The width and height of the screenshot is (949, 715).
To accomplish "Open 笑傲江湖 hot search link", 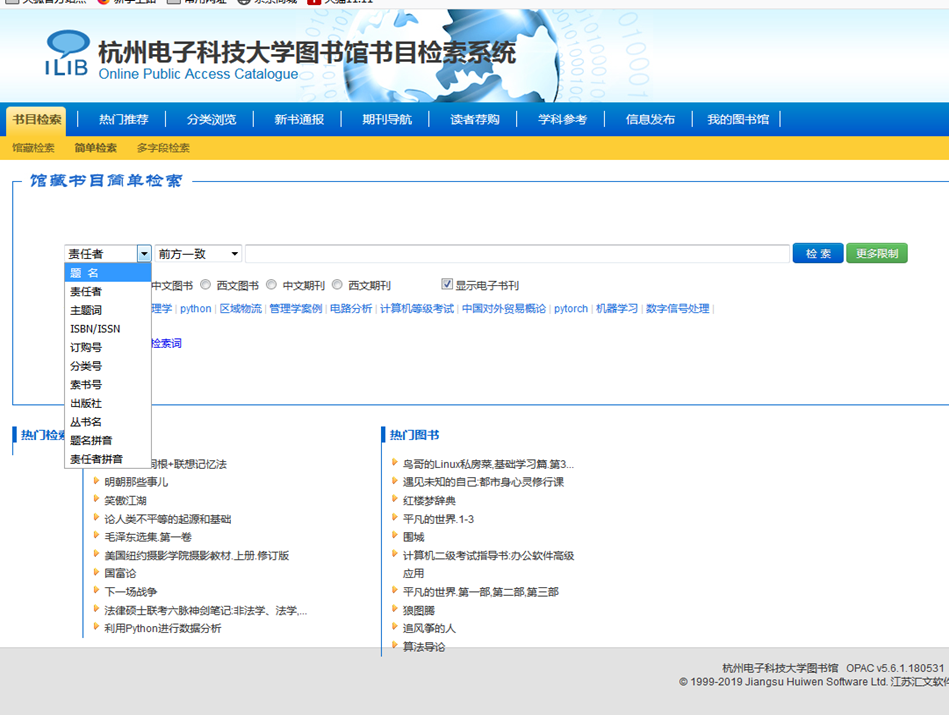I will [x=125, y=501].
